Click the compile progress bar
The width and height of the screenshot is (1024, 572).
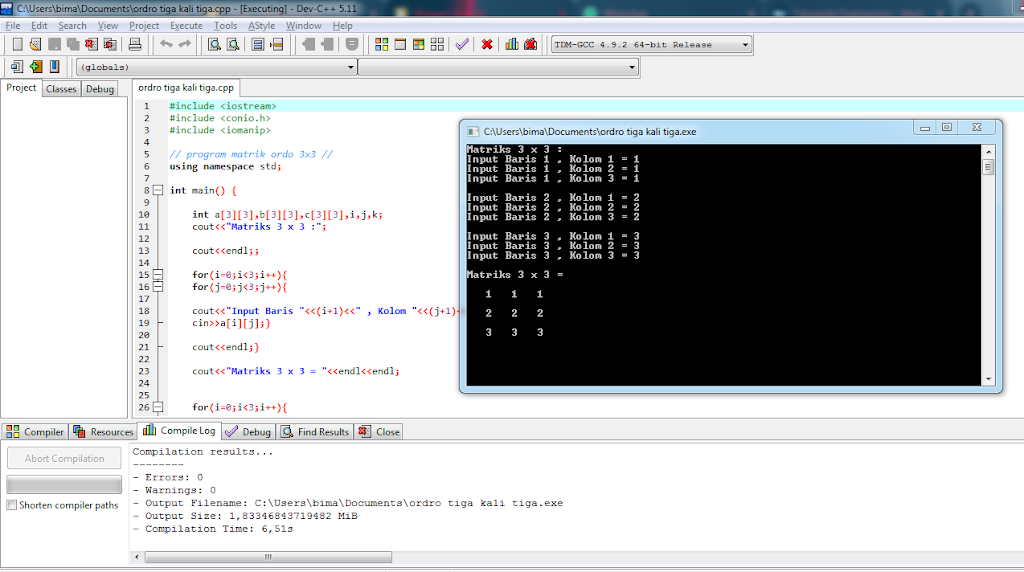click(x=65, y=484)
